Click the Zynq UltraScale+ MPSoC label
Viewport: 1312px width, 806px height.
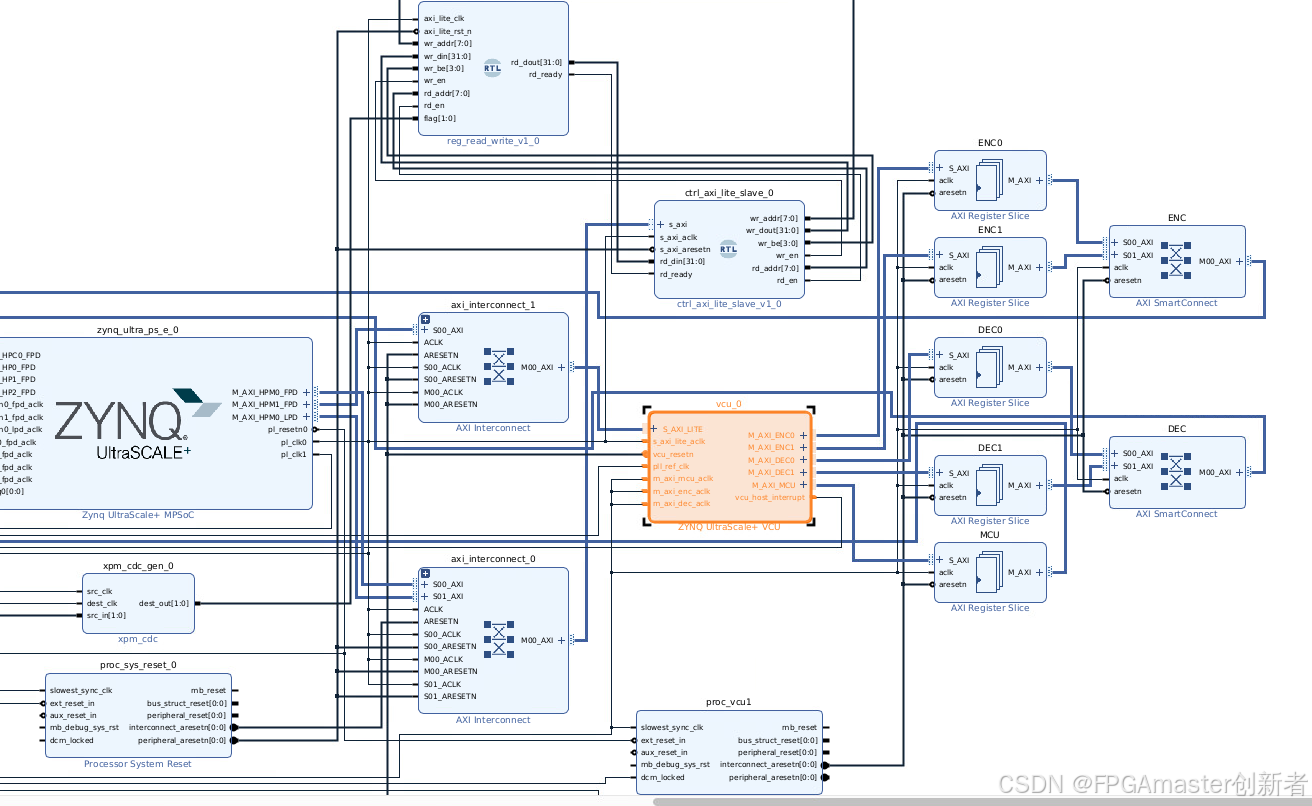pyautogui.click(x=138, y=515)
